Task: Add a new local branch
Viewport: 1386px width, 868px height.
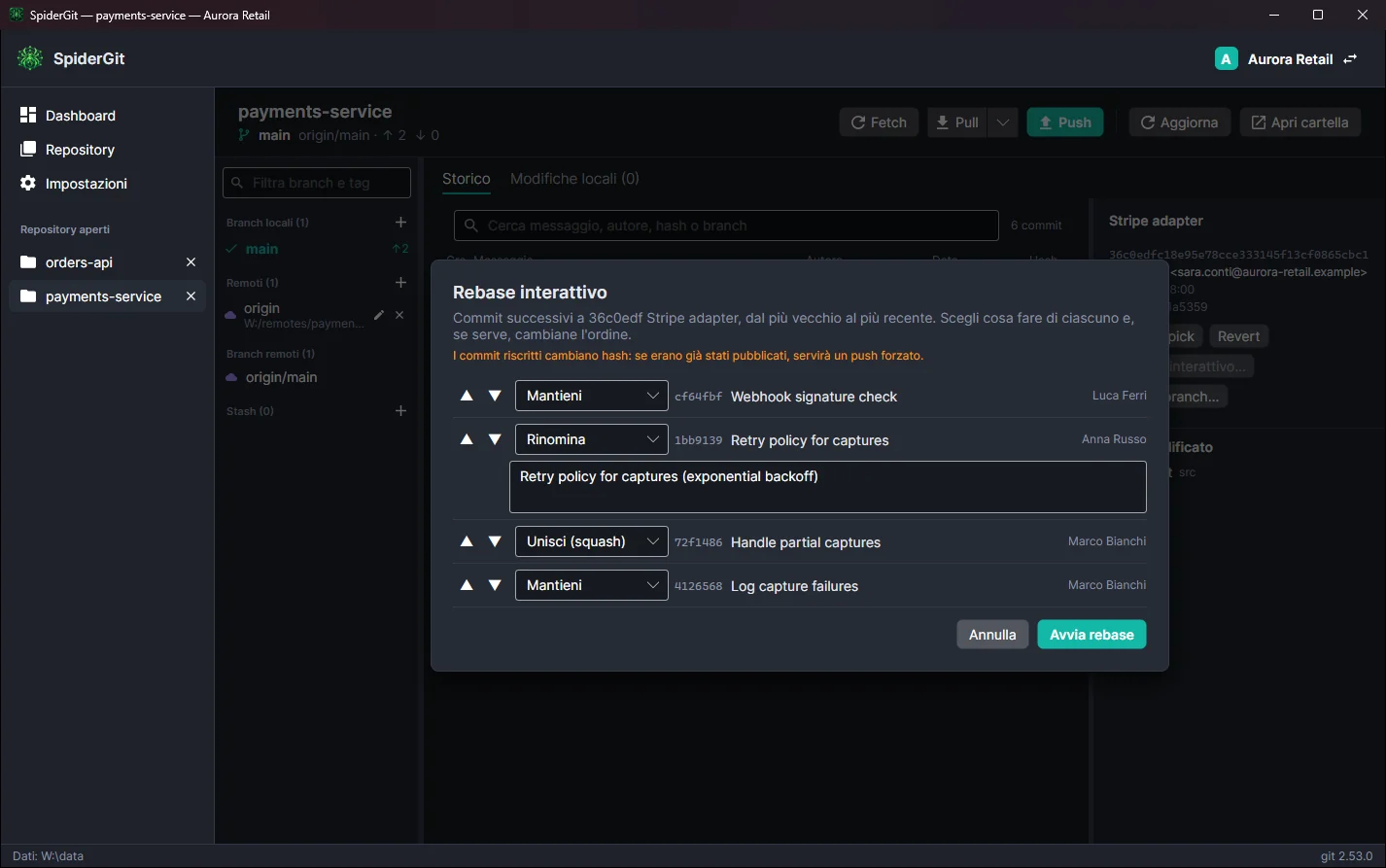Action: (x=400, y=223)
